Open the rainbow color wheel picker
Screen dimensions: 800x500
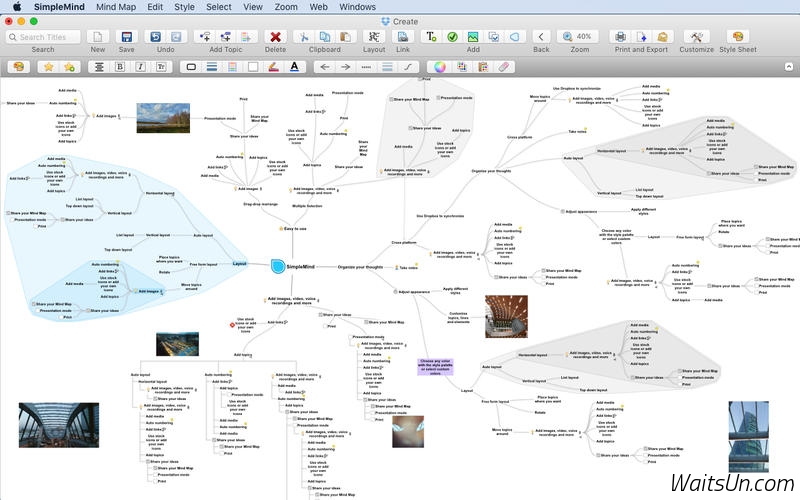(x=440, y=67)
